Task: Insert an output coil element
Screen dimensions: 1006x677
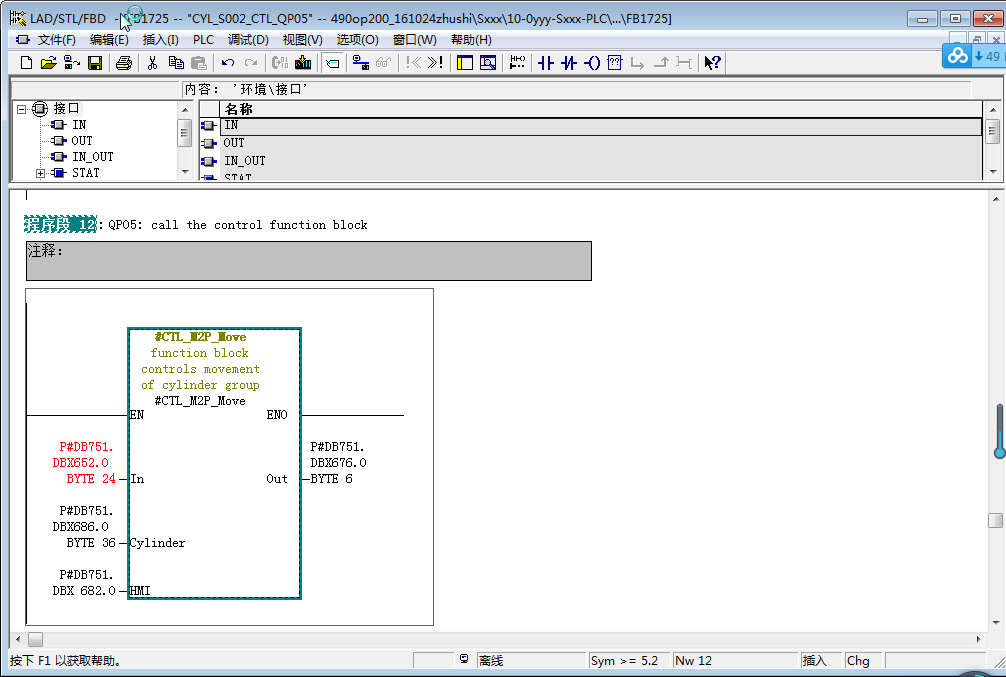Action: [x=592, y=63]
